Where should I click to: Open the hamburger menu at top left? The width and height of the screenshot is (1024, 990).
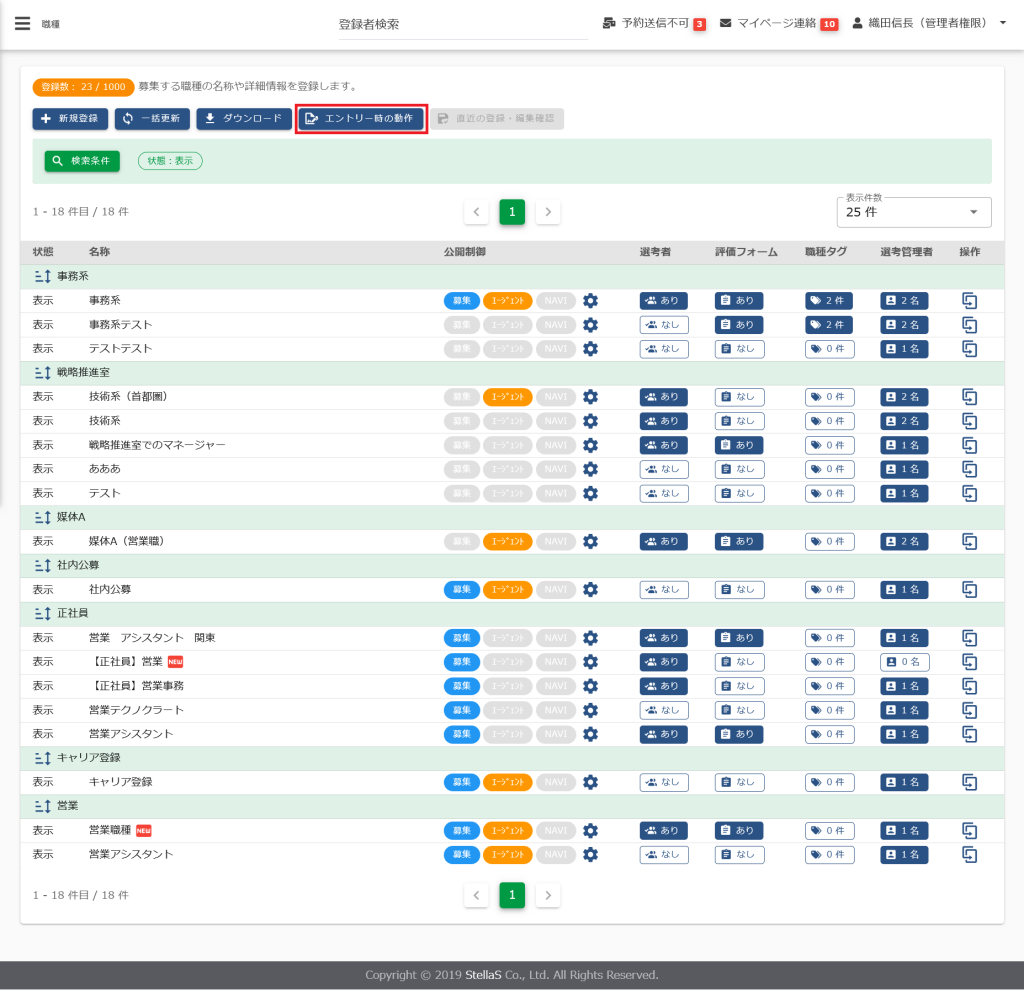[22, 23]
